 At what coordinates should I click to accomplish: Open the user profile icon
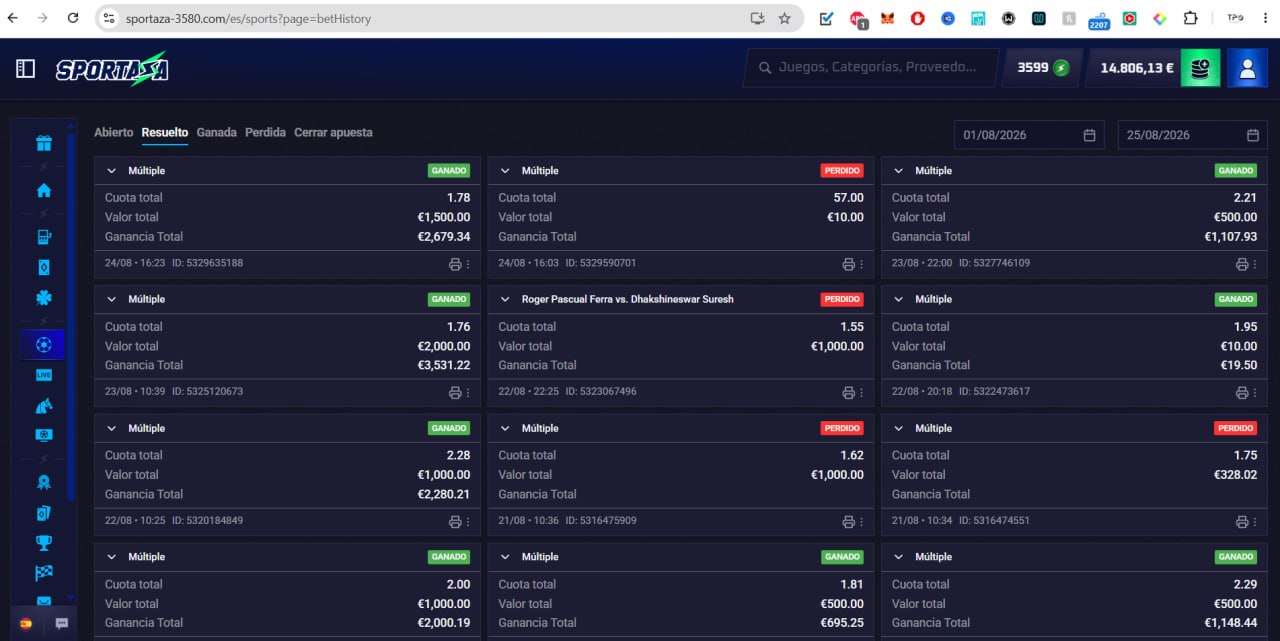pos(1247,68)
